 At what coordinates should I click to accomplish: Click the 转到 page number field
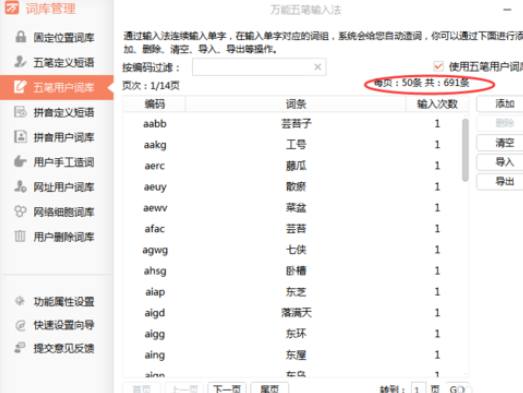pos(418,389)
